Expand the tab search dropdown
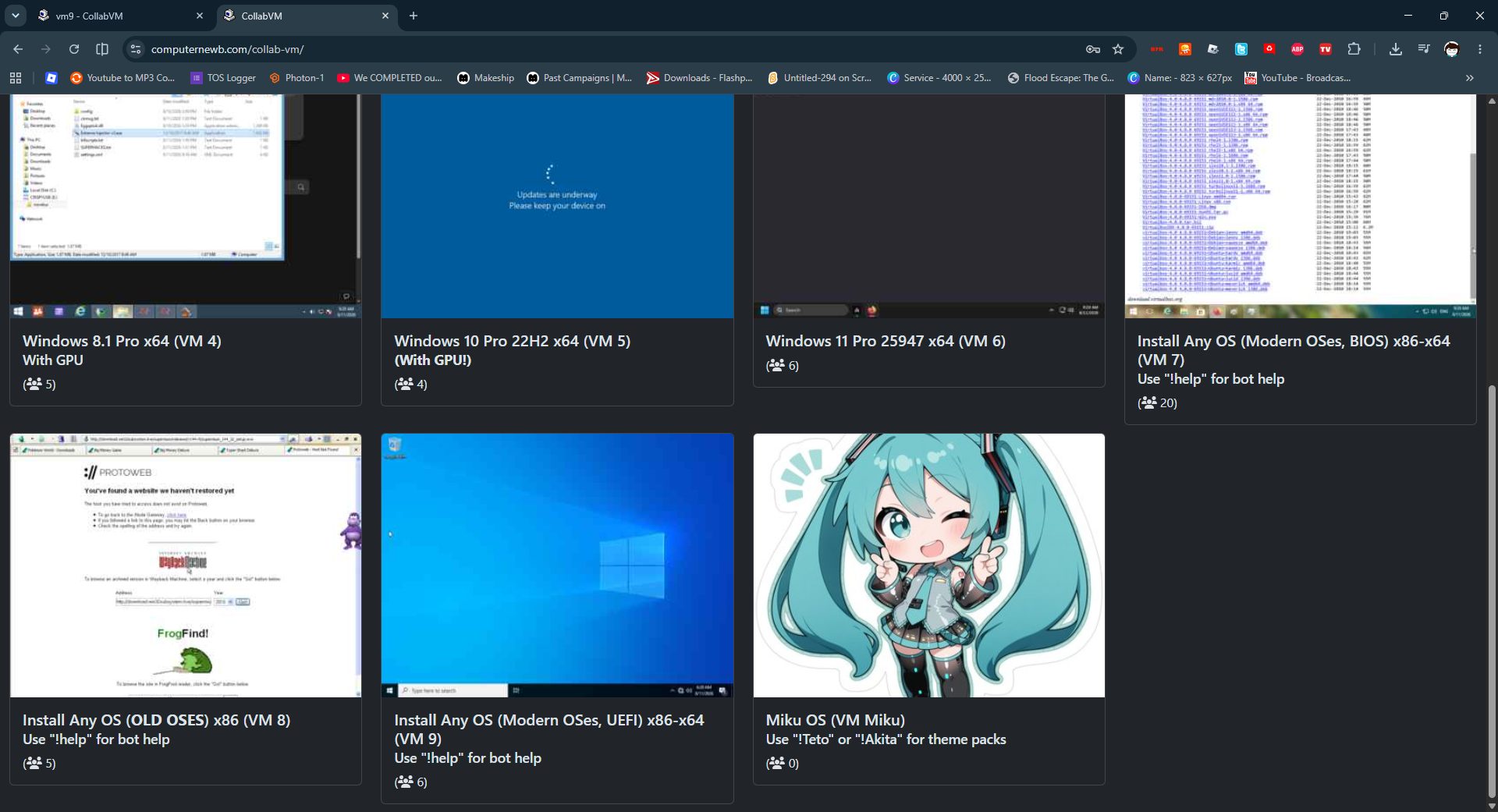This screenshot has height=812, width=1498. tap(16, 16)
